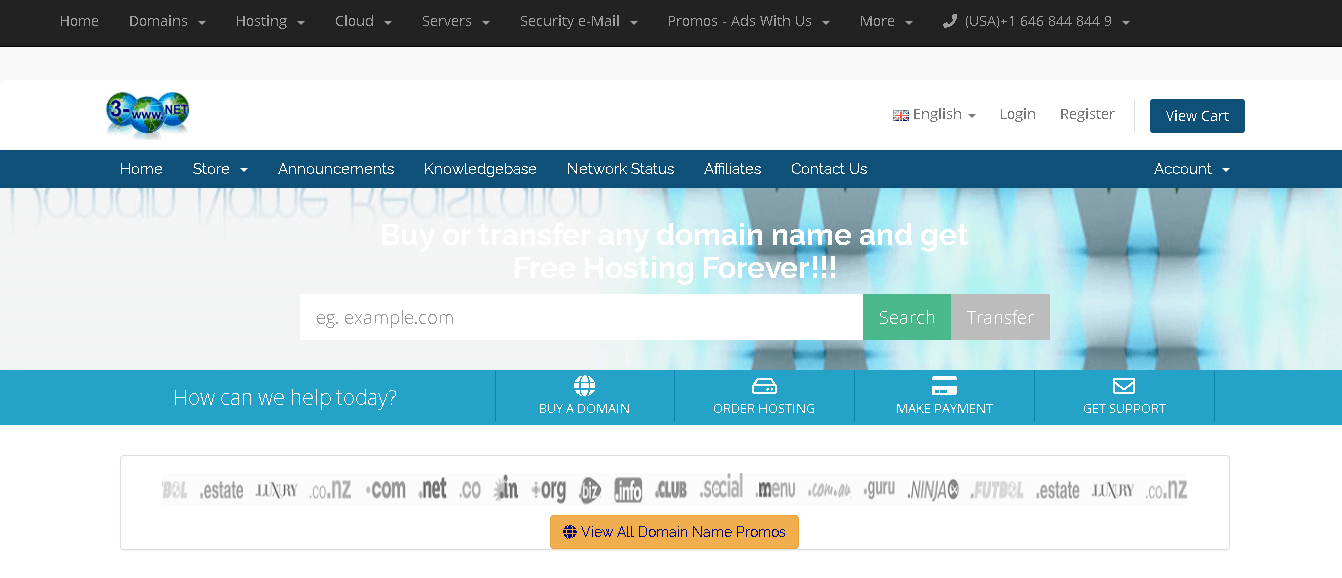Click the .in domain logo
This screenshot has height=578, width=1342.
(506, 489)
